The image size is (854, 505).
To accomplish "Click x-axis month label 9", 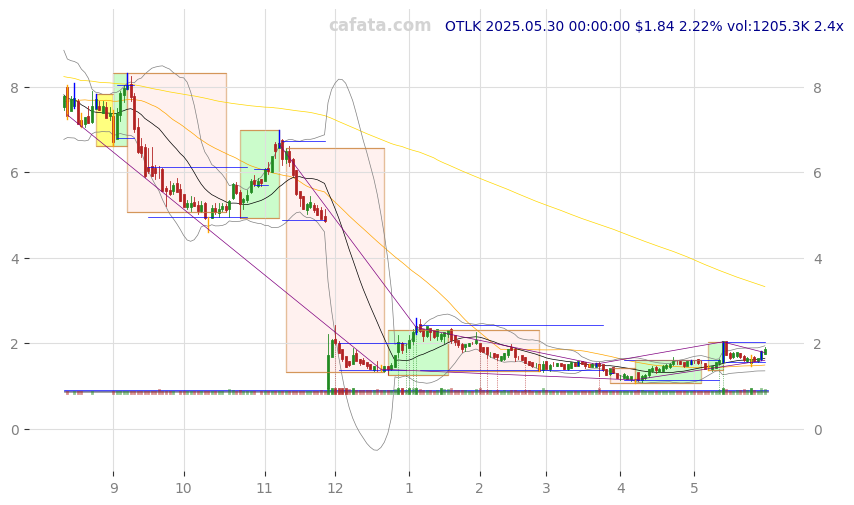I will pos(114,488).
